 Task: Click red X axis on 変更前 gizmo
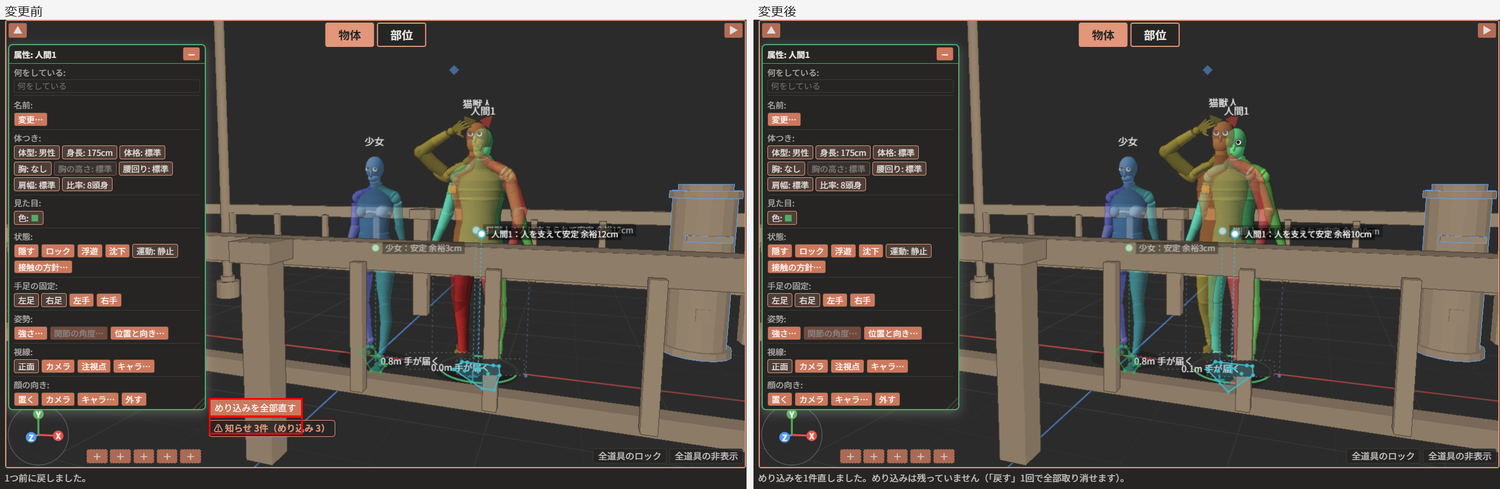click(59, 436)
